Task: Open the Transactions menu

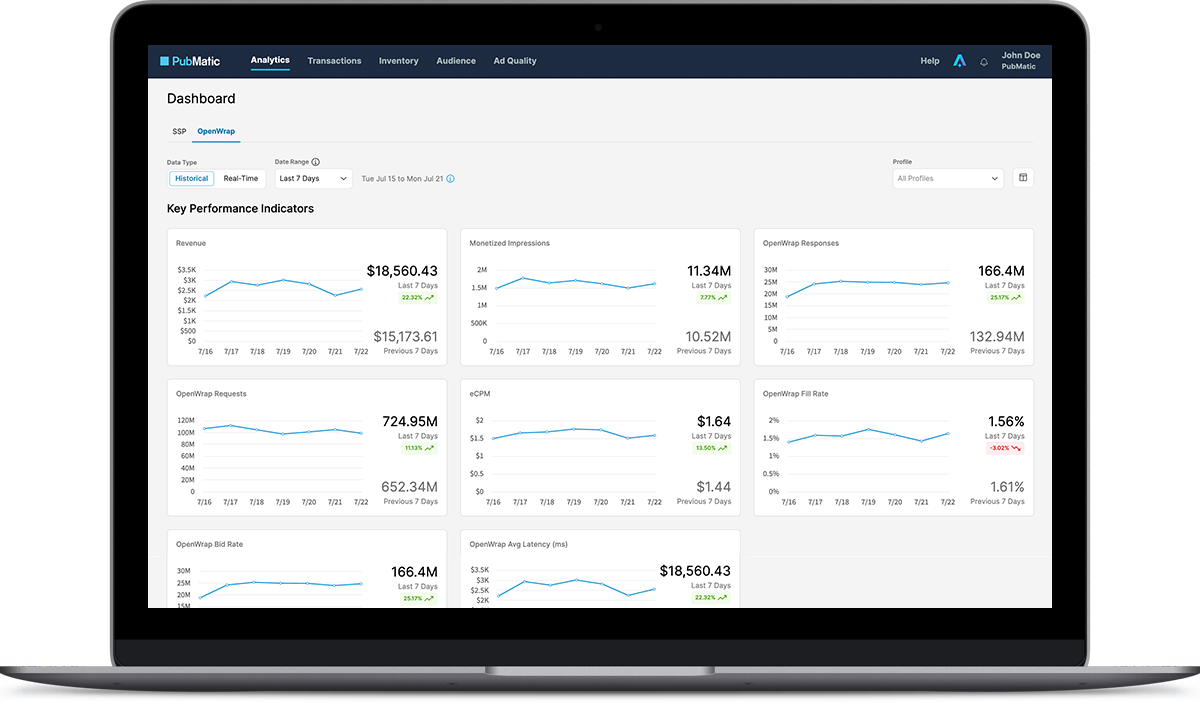Action: pos(334,61)
